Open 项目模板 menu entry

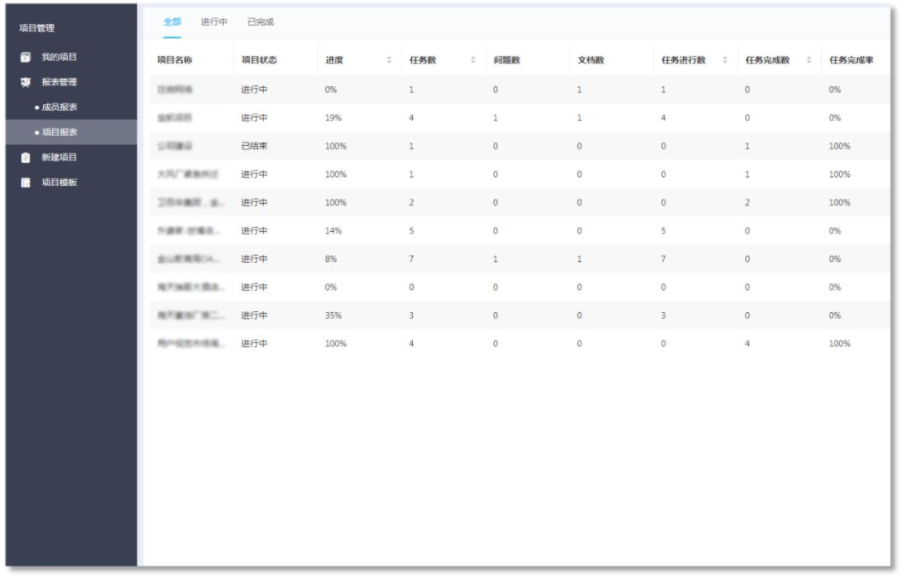click(59, 182)
